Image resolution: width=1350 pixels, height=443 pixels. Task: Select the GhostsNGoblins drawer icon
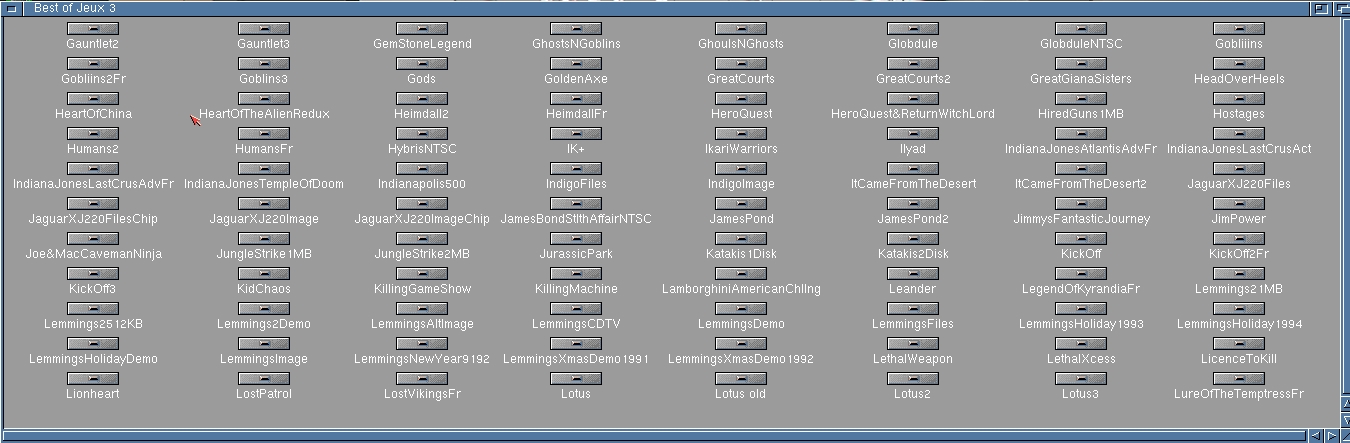point(576,29)
